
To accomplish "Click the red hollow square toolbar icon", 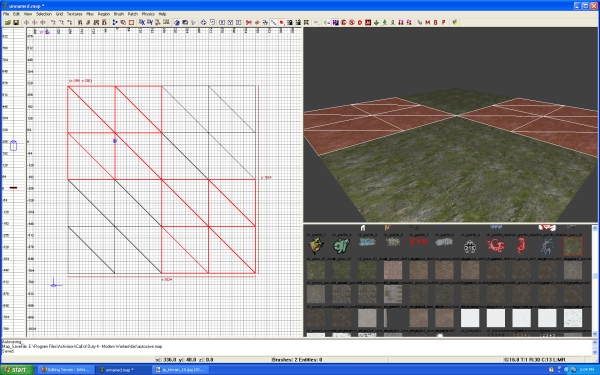I will (131, 23).
